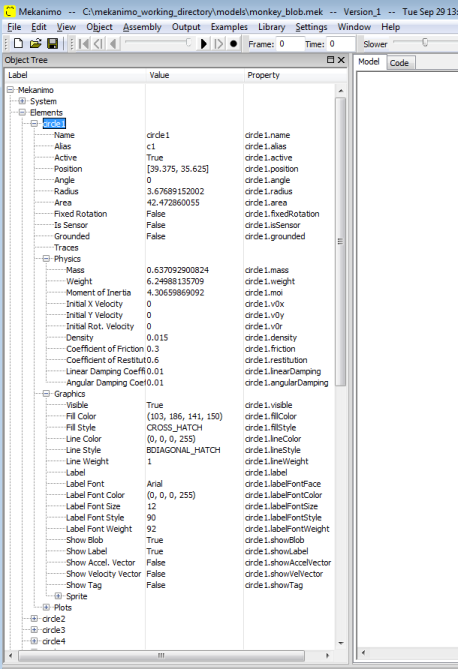Image resolution: width=458 pixels, height=669 pixels.
Task: Expand the Plots node
Action: pyautogui.click(x=46, y=607)
